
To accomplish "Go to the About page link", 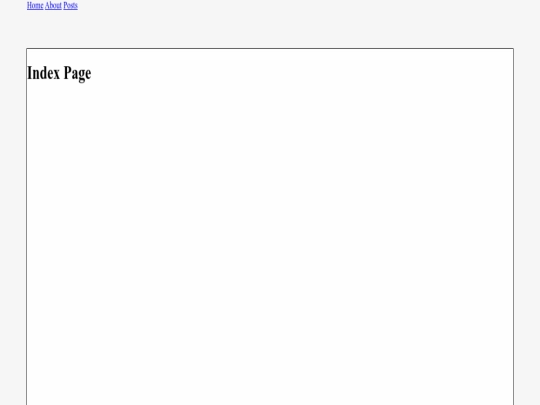I will (x=53, y=6).
